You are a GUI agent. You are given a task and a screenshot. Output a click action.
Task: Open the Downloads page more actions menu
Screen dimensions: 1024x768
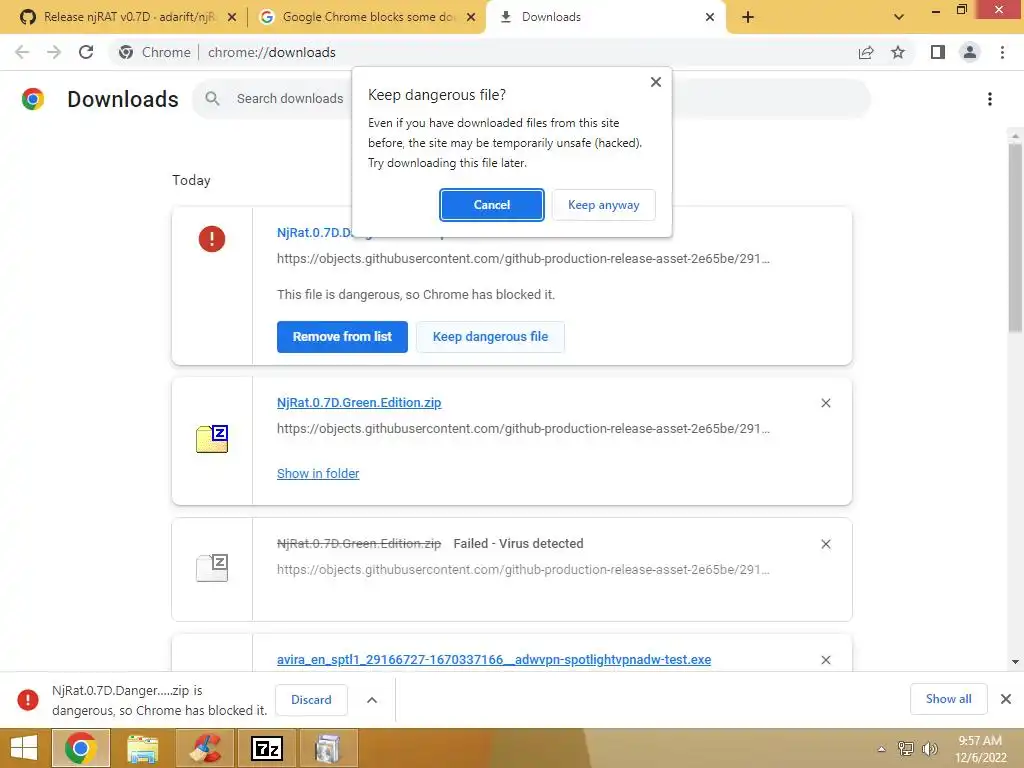(990, 99)
